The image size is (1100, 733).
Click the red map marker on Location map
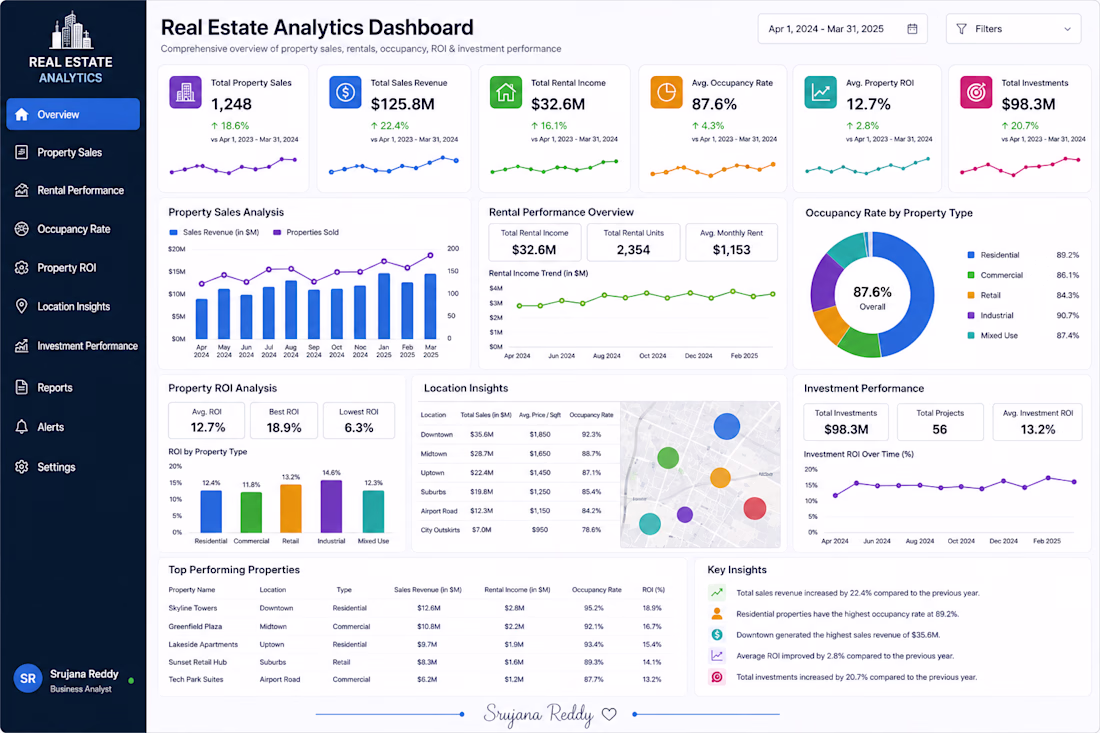coord(755,508)
